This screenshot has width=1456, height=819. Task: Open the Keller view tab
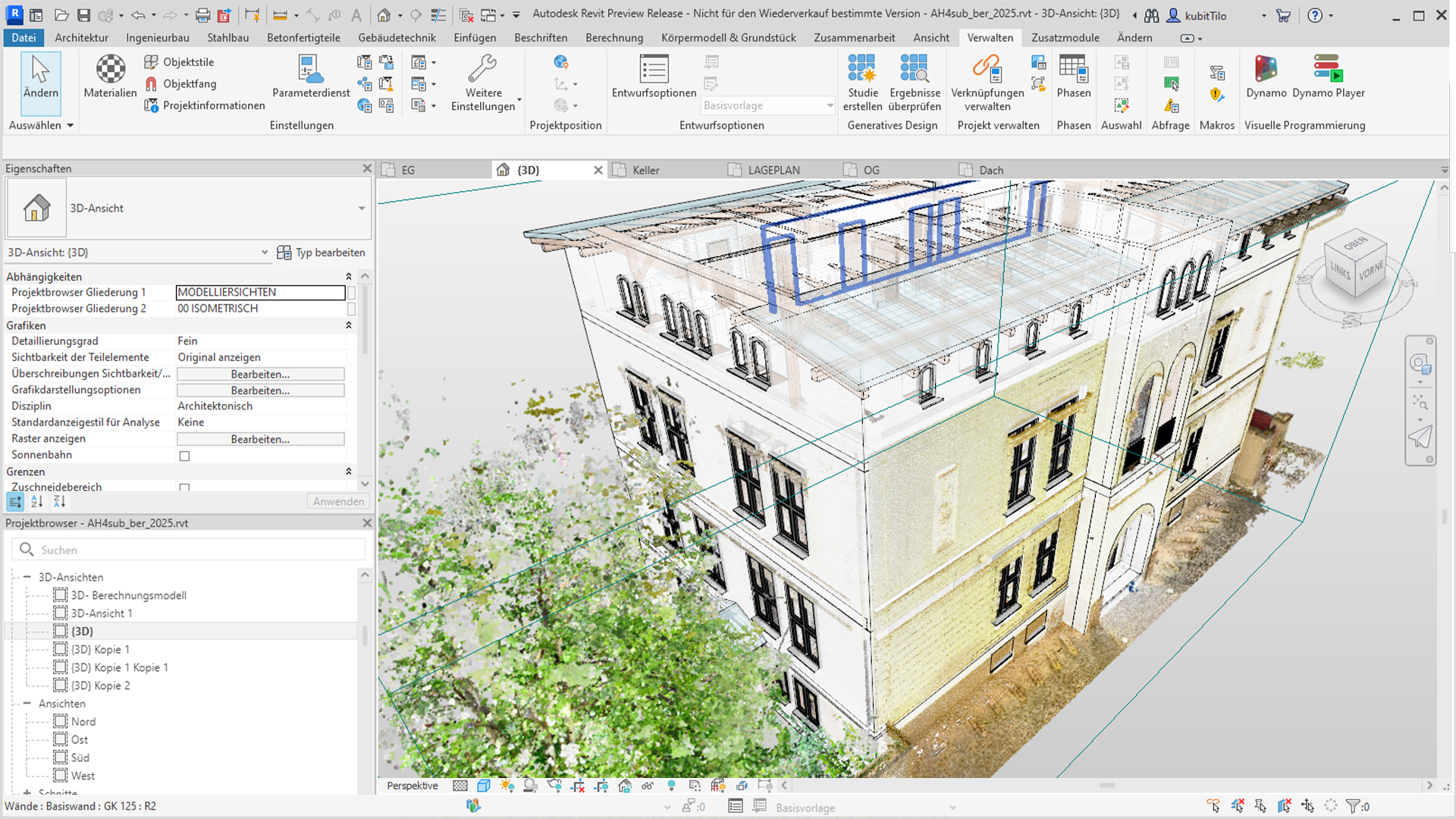[x=645, y=170]
